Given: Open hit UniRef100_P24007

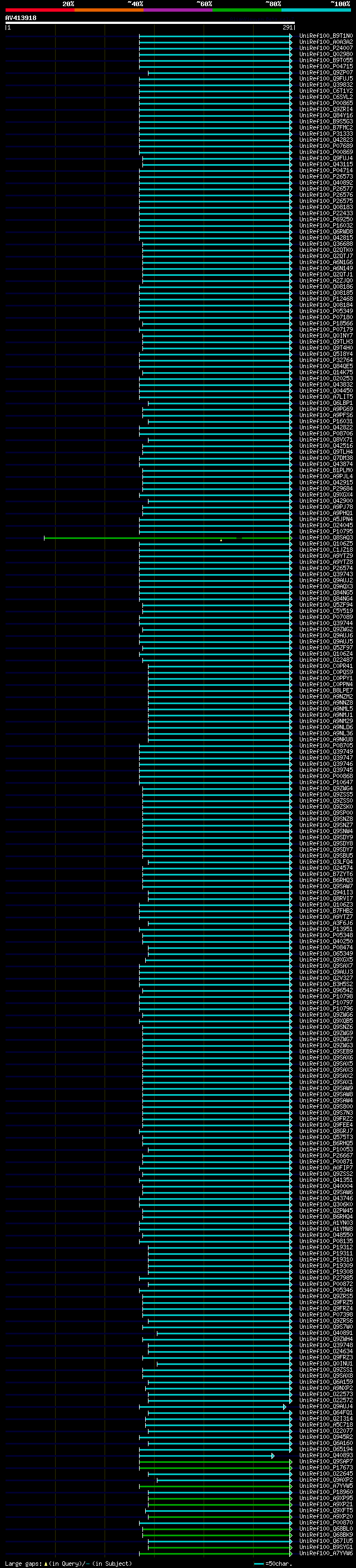Looking at the screenshot, I should 326,48.
